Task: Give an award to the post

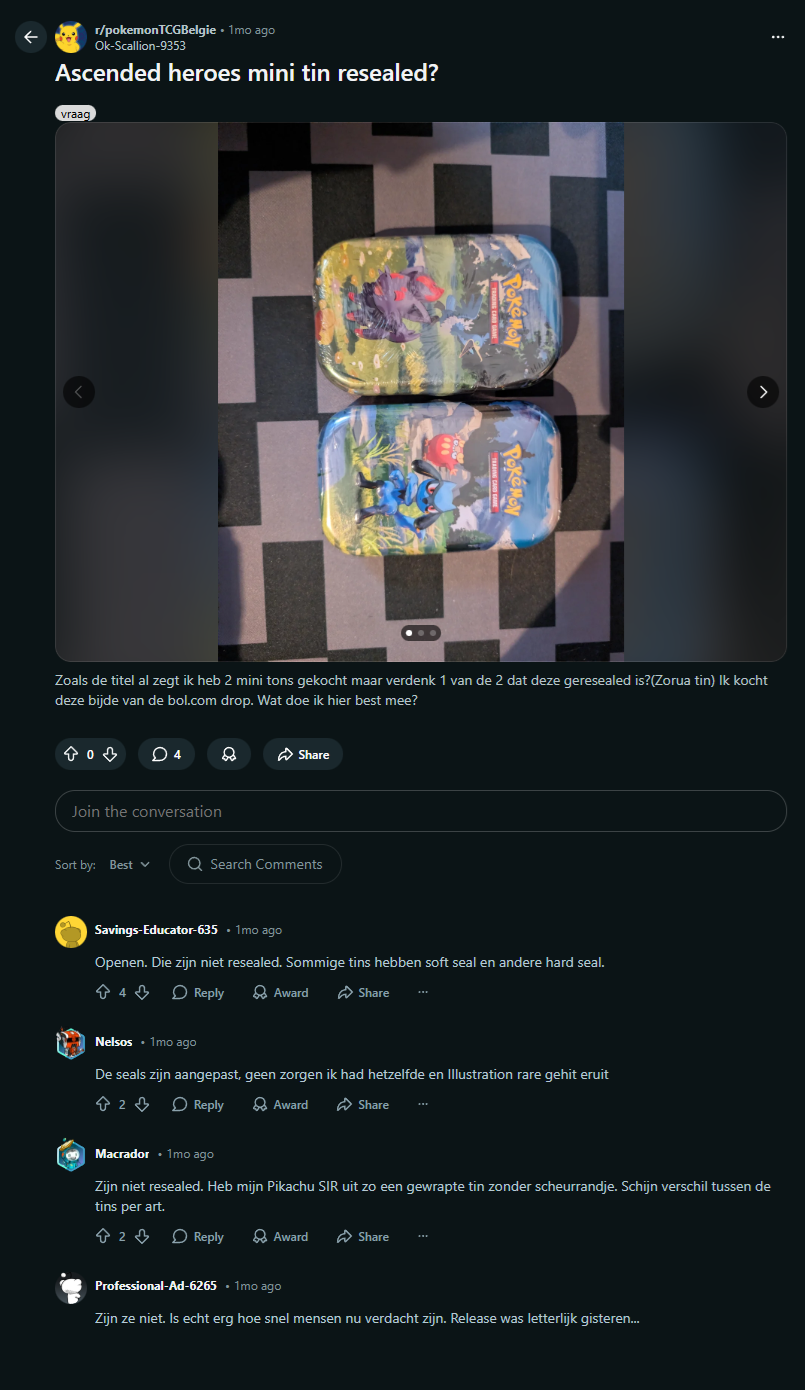Action: click(x=229, y=755)
